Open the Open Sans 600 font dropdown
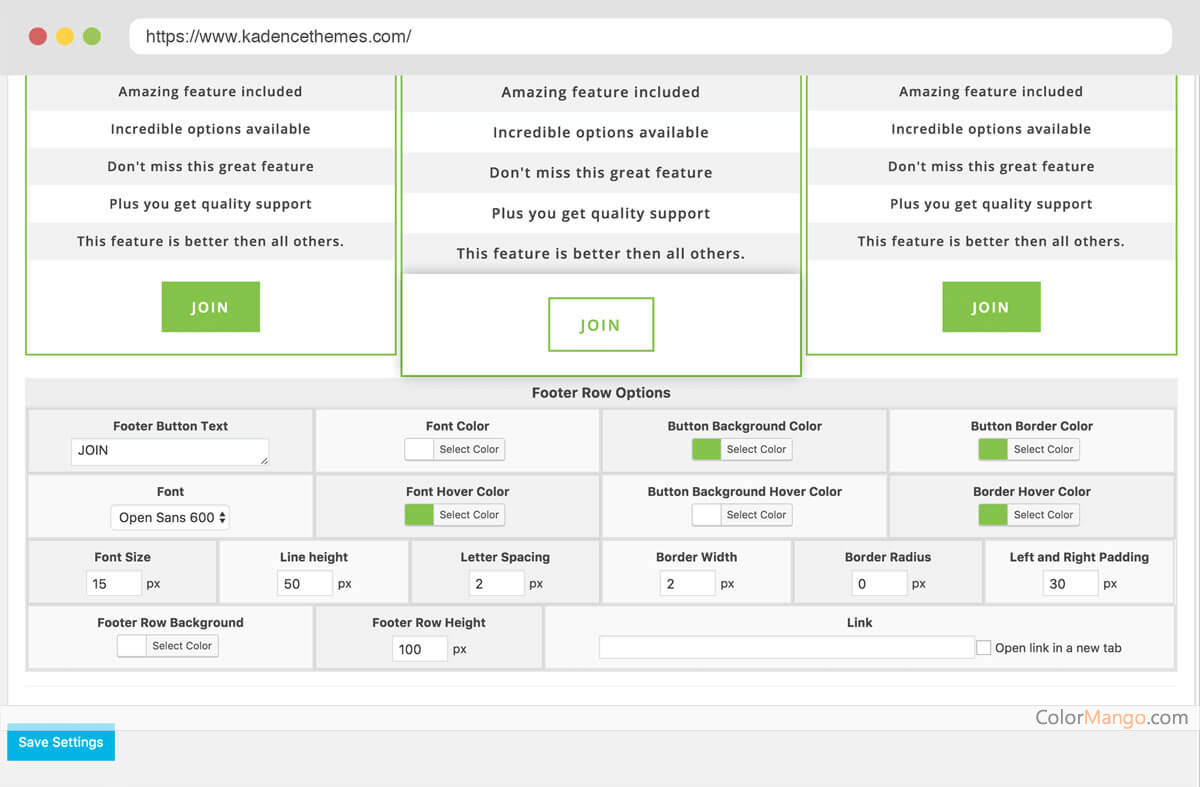Viewport: 1200px width, 787px height. (169, 517)
